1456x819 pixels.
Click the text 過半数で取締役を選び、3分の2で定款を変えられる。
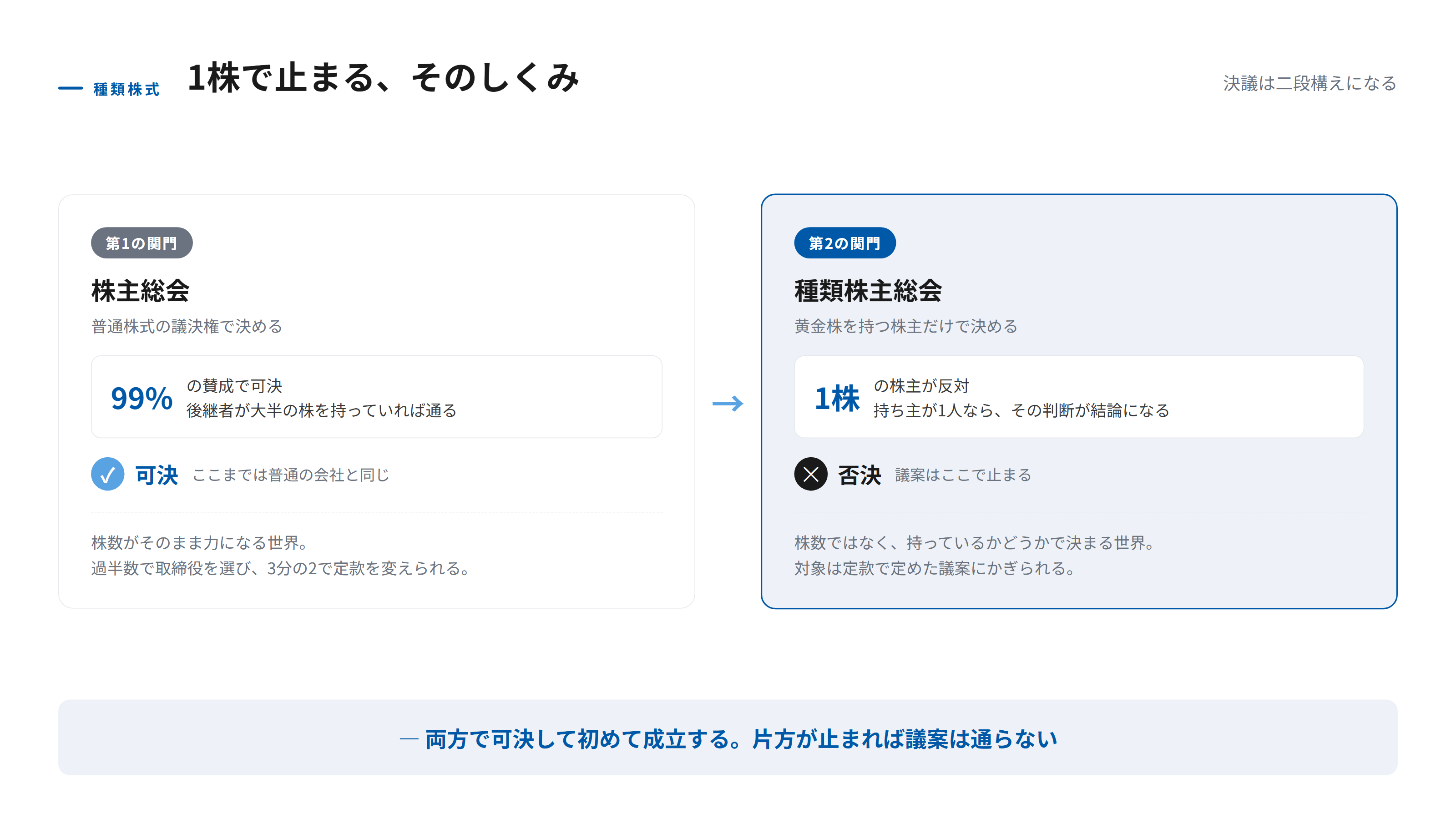(280, 568)
